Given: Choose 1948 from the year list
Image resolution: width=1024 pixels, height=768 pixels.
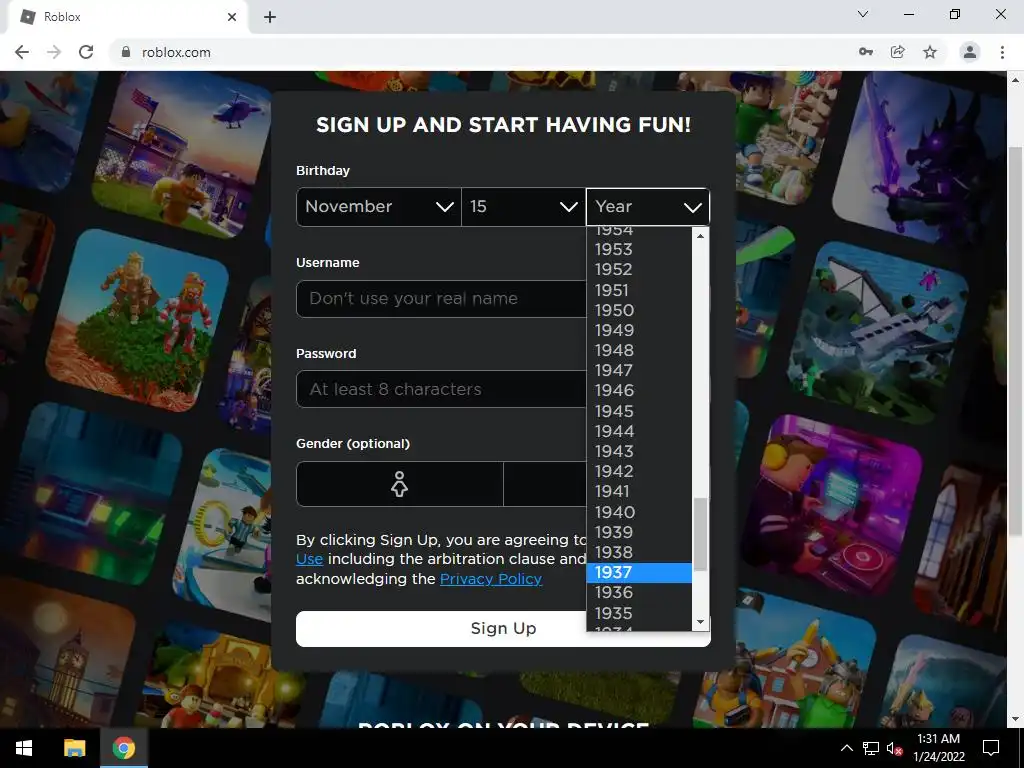Looking at the screenshot, I should tap(639, 351).
